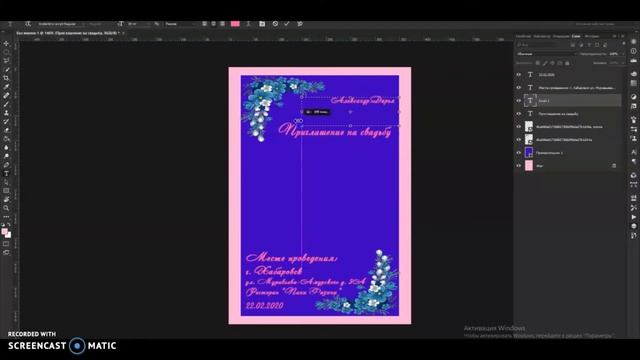Click the foreground color swatch
This screenshot has height=360, width=640.
[x=4, y=232]
